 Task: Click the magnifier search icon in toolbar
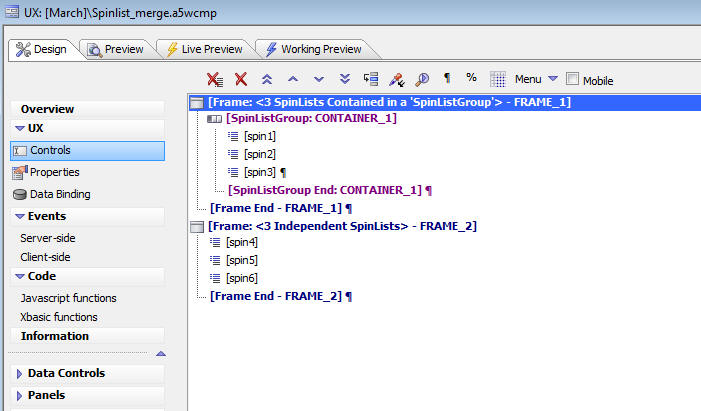[422, 79]
